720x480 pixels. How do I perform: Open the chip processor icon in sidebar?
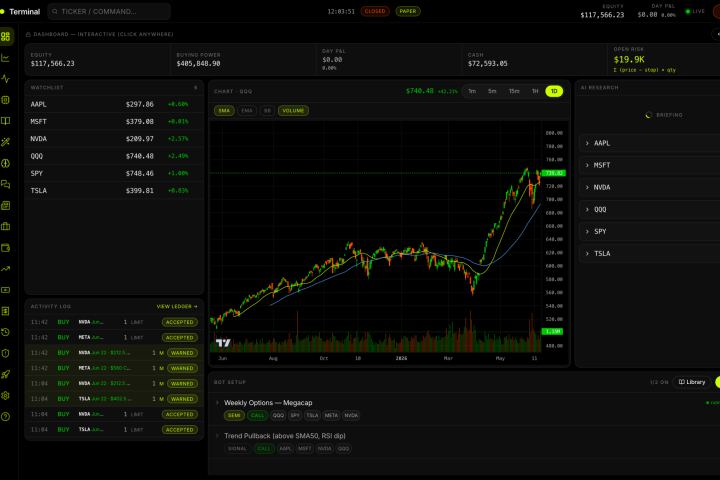click(6, 100)
